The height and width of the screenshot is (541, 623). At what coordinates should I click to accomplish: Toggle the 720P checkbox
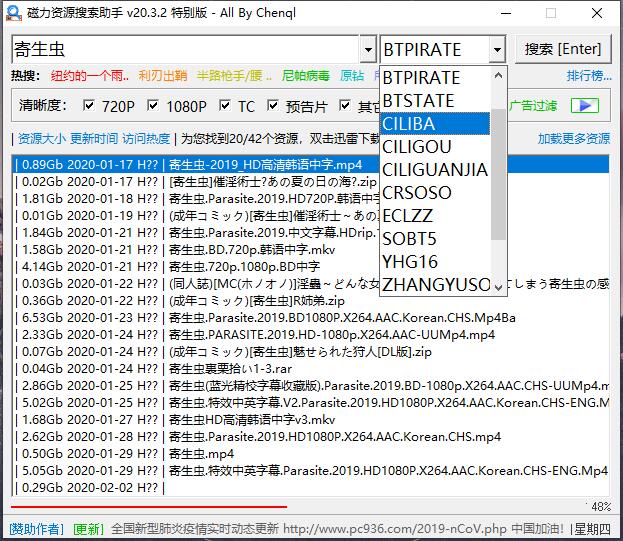tap(89, 105)
